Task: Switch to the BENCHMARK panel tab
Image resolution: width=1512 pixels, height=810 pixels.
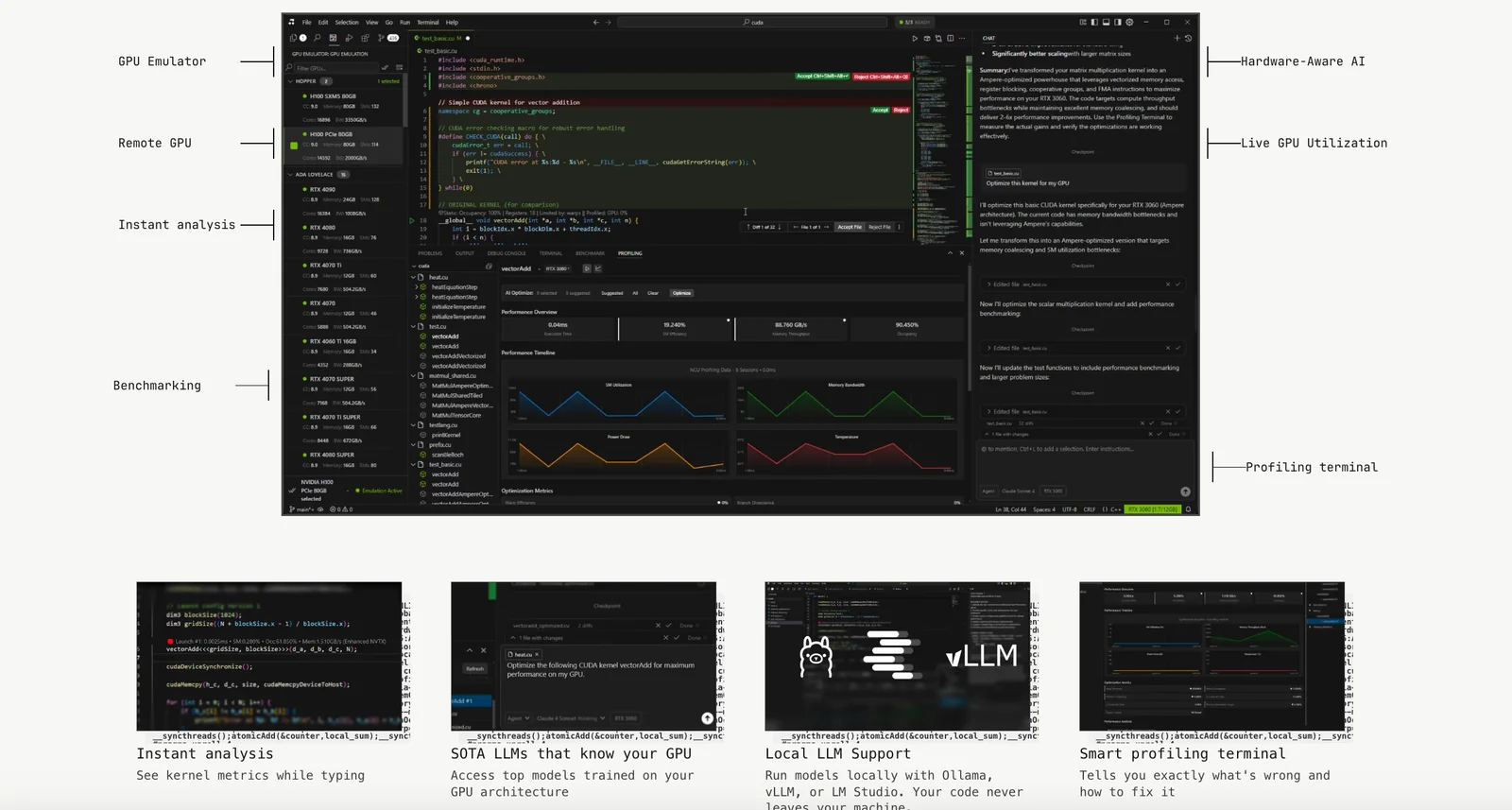Action: [590, 253]
